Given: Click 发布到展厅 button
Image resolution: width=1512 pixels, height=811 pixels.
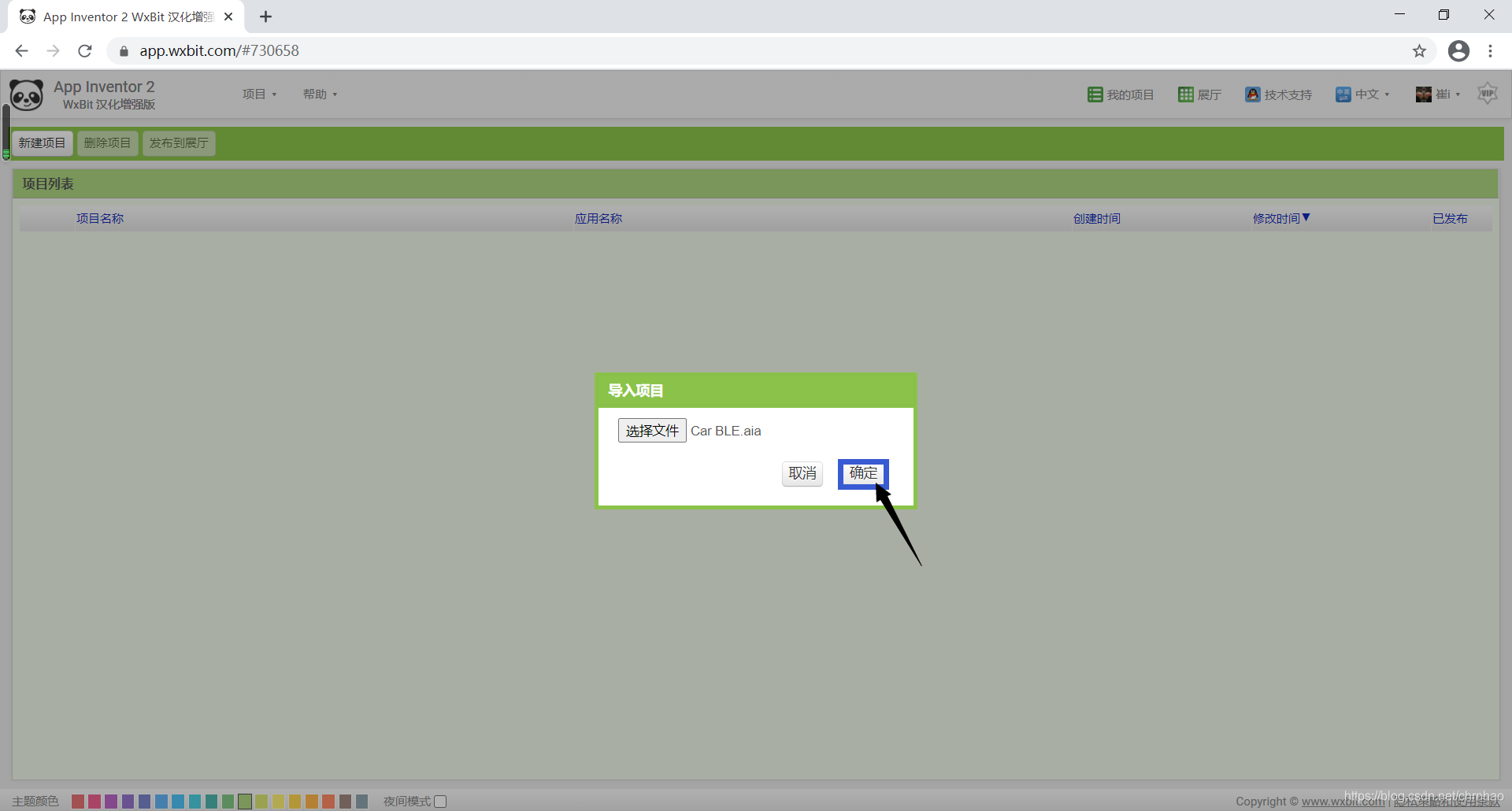Looking at the screenshot, I should [179, 143].
